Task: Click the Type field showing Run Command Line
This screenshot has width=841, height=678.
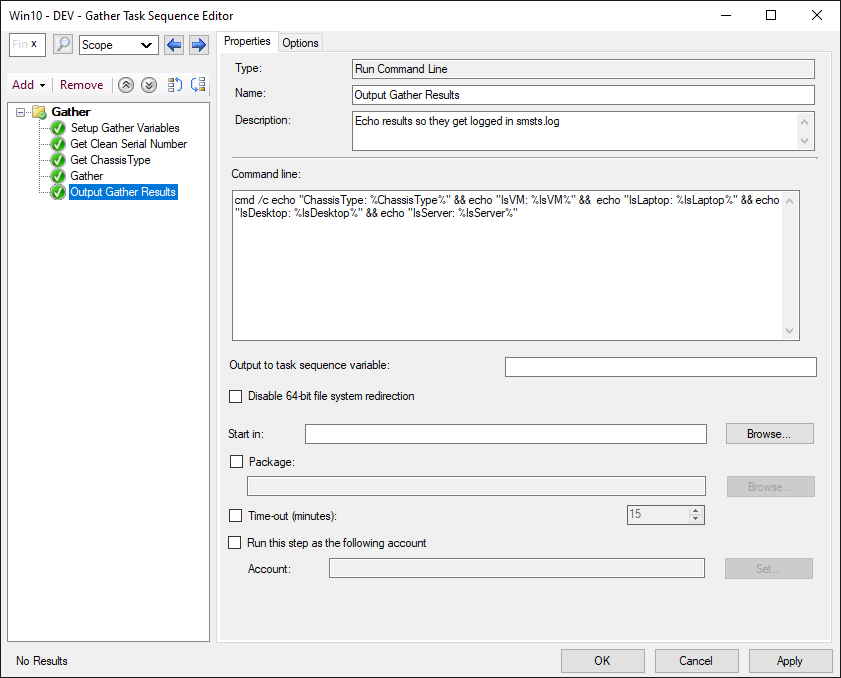Action: [583, 69]
